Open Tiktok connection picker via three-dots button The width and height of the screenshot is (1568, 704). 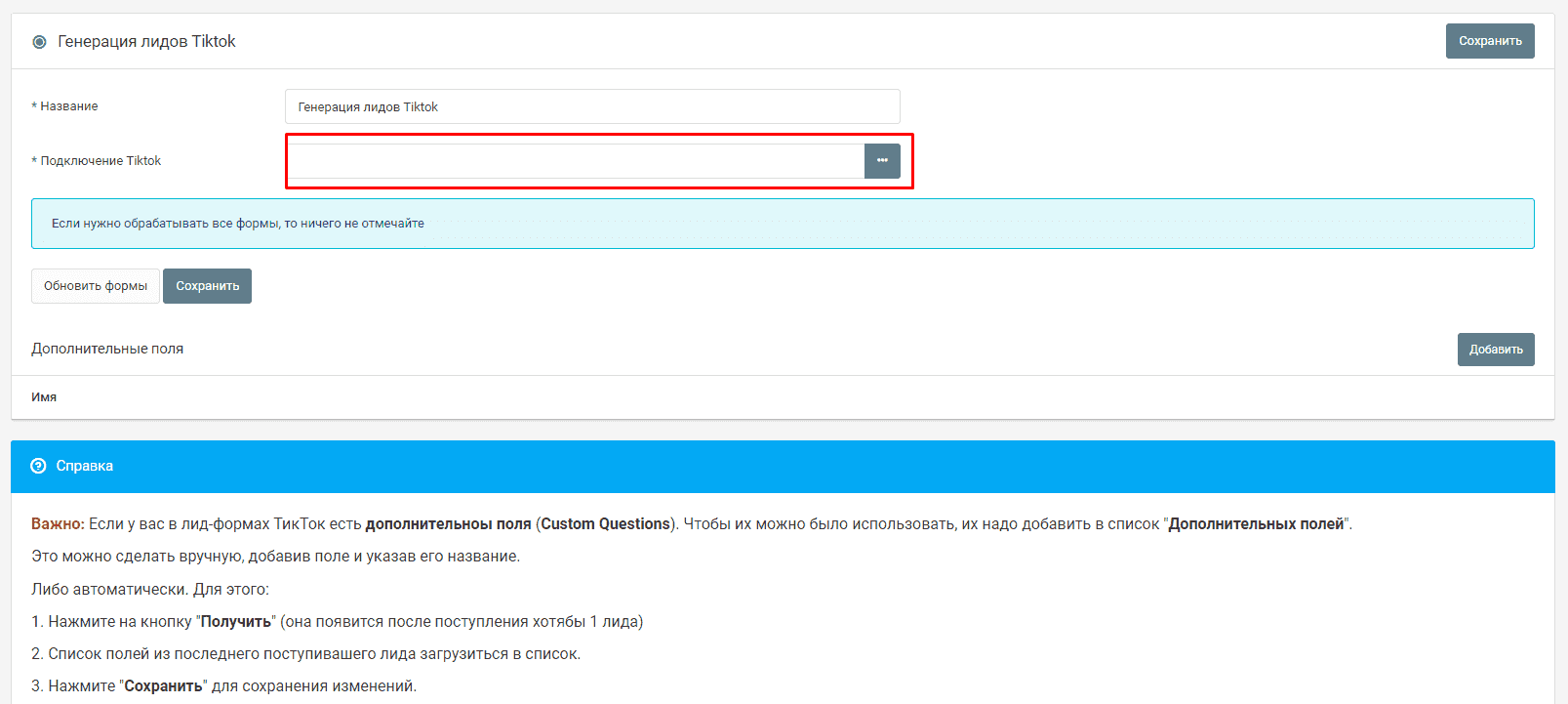(882, 161)
